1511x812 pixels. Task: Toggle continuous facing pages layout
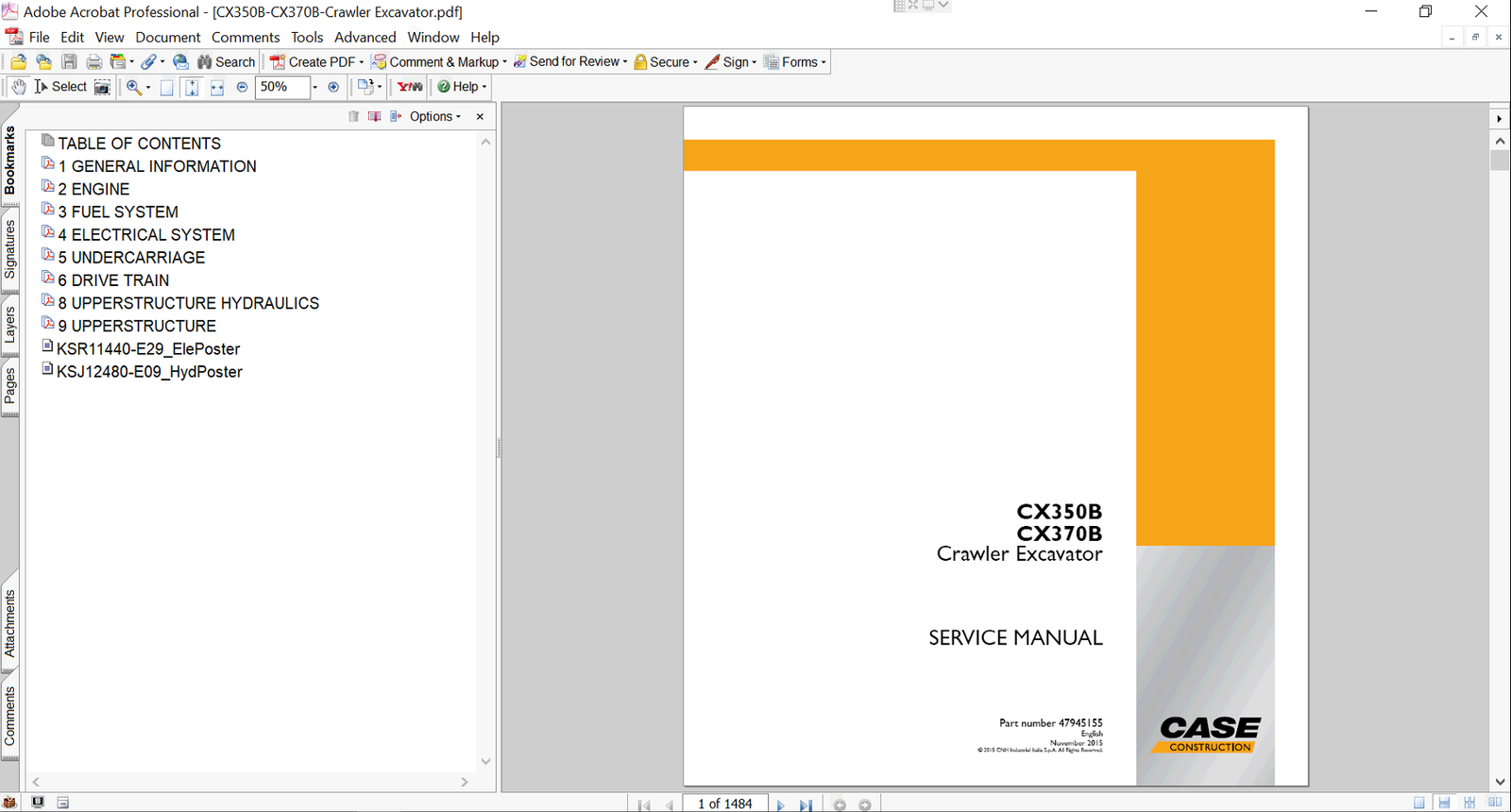1469,803
